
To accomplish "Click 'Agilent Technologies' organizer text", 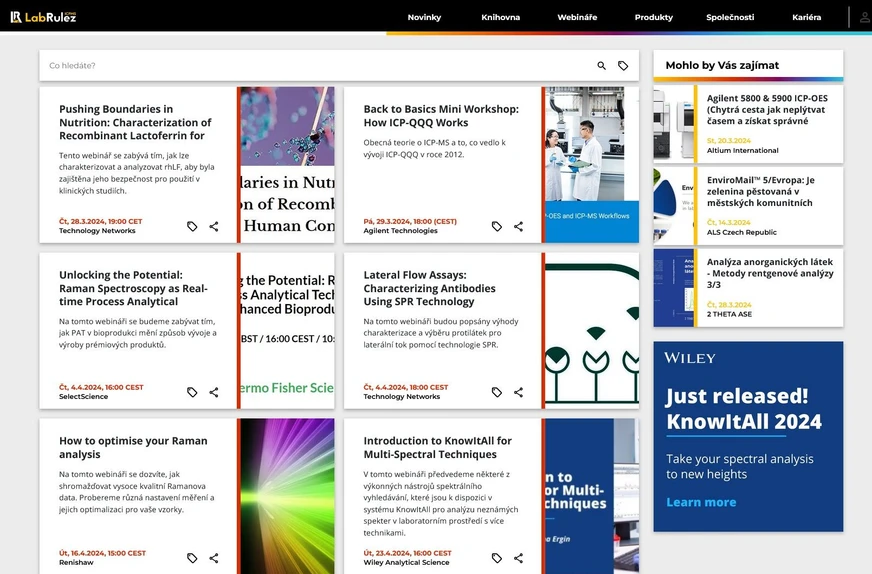I will [x=400, y=231].
